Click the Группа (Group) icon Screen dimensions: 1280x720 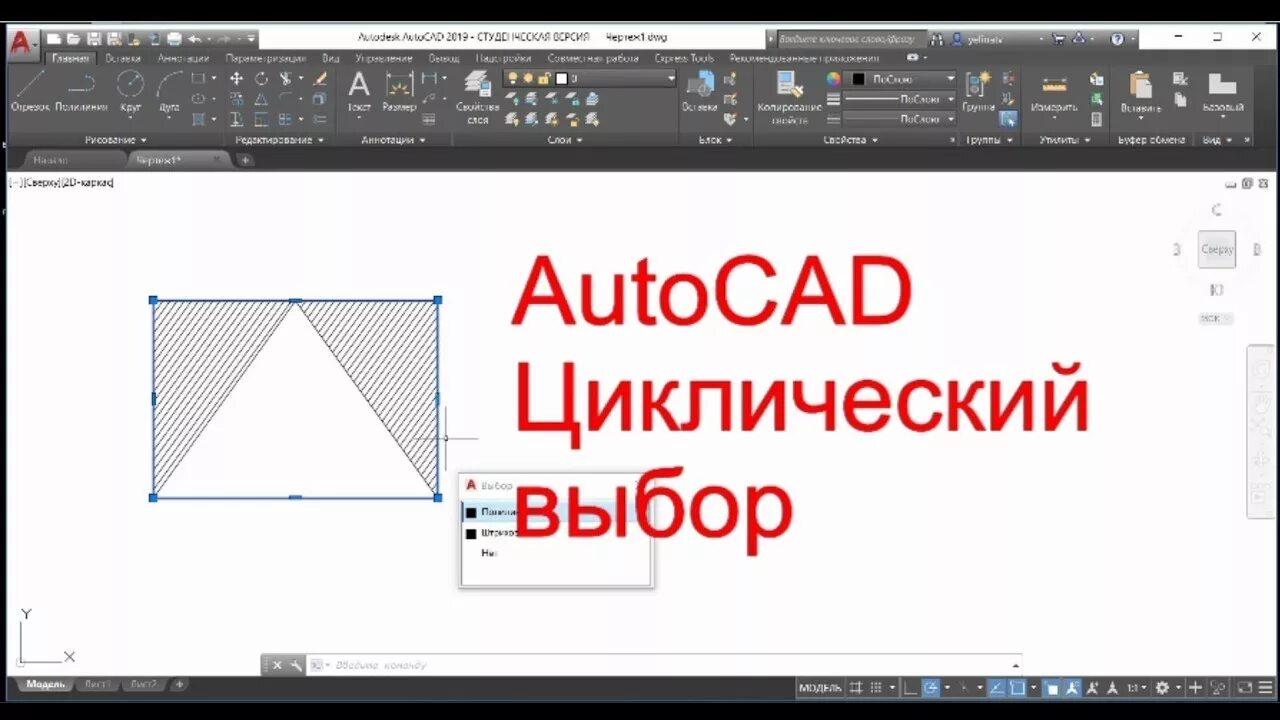(x=978, y=90)
